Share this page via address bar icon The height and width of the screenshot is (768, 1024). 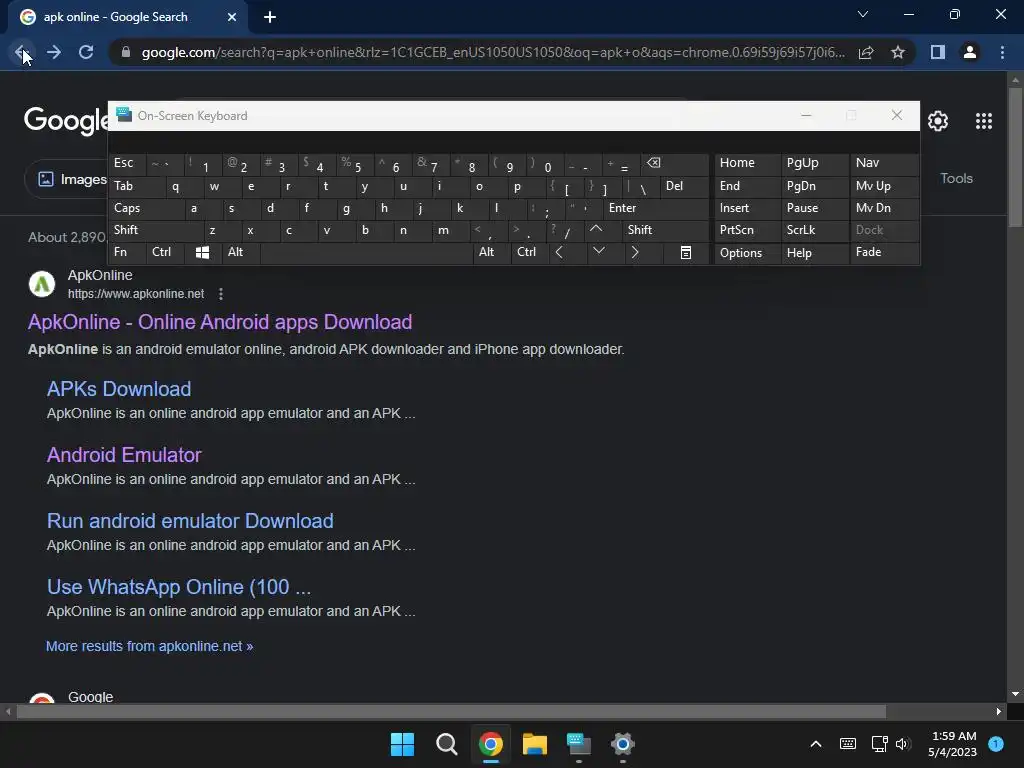click(x=866, y=52)
